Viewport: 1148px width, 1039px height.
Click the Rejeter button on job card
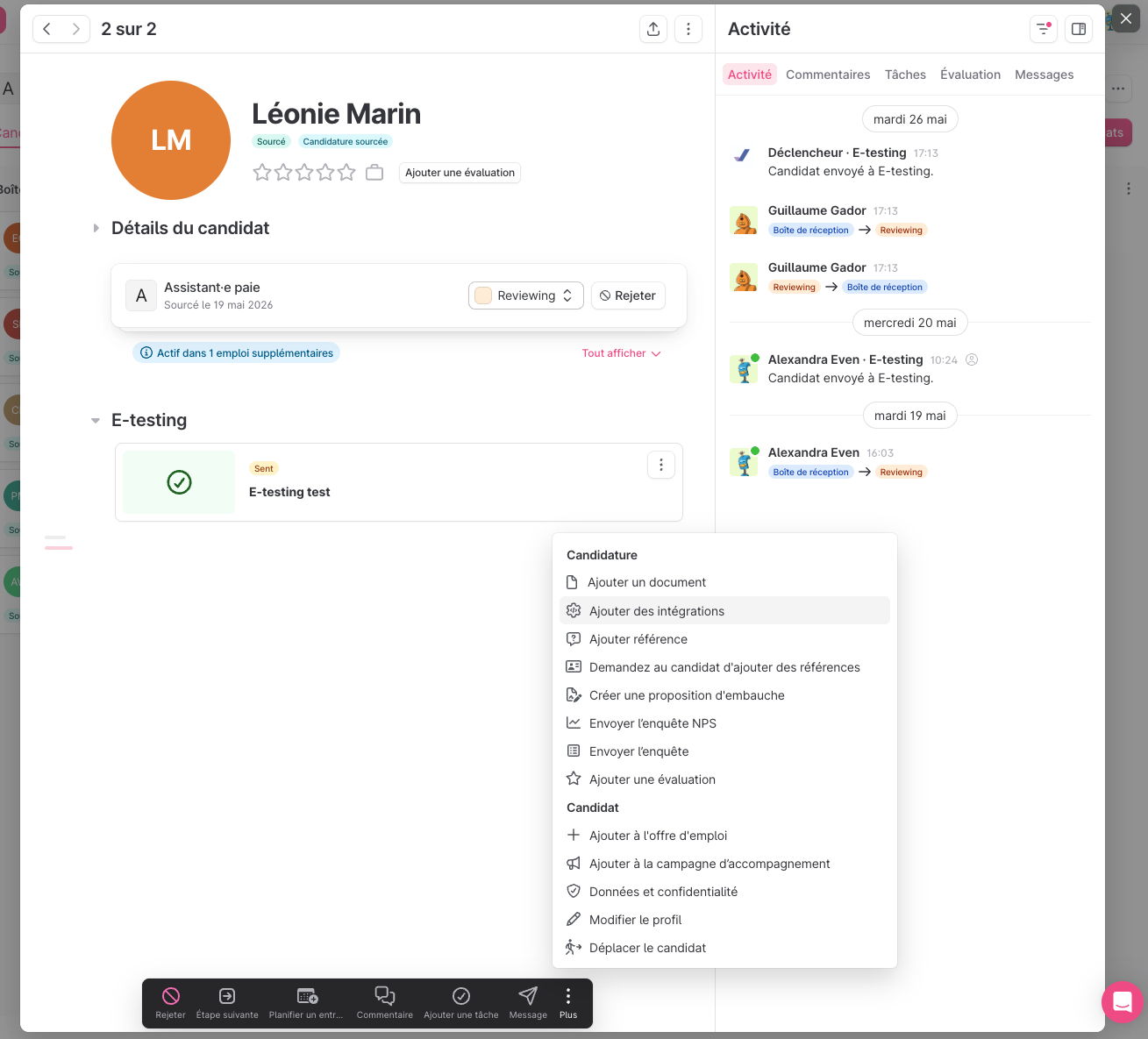(628, 295)
